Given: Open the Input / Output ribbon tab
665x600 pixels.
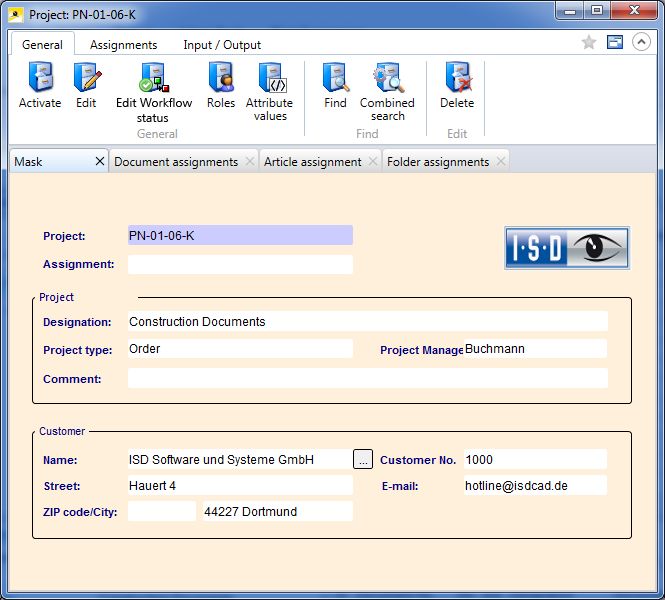Looking at the screenshot, I should click(222, 45).
